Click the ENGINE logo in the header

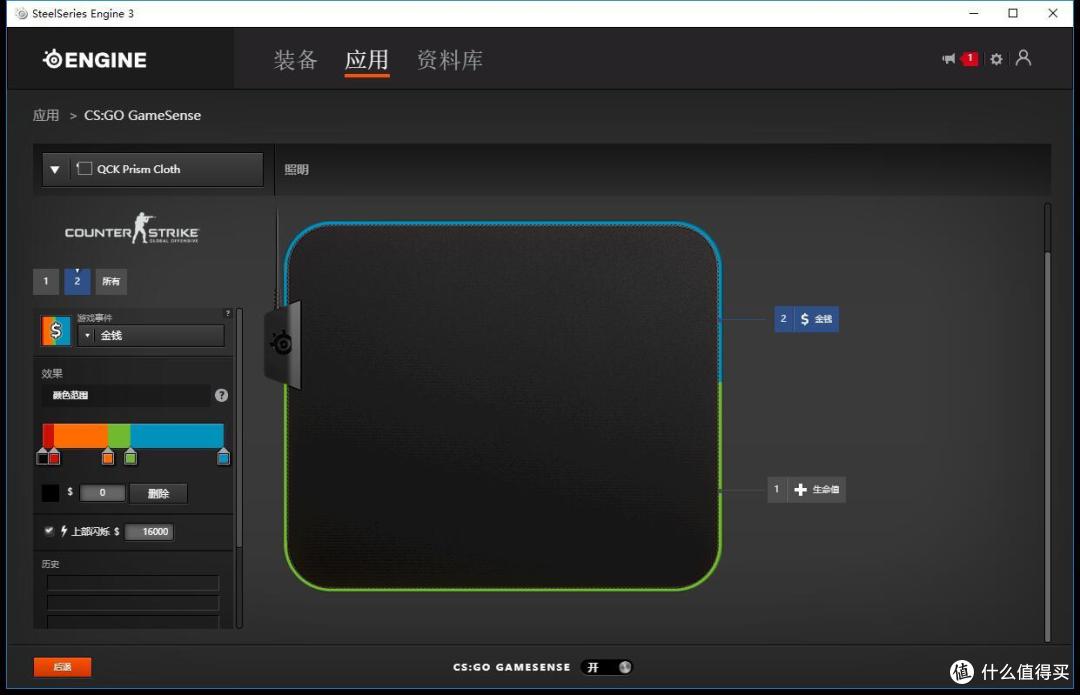point(95,60)
